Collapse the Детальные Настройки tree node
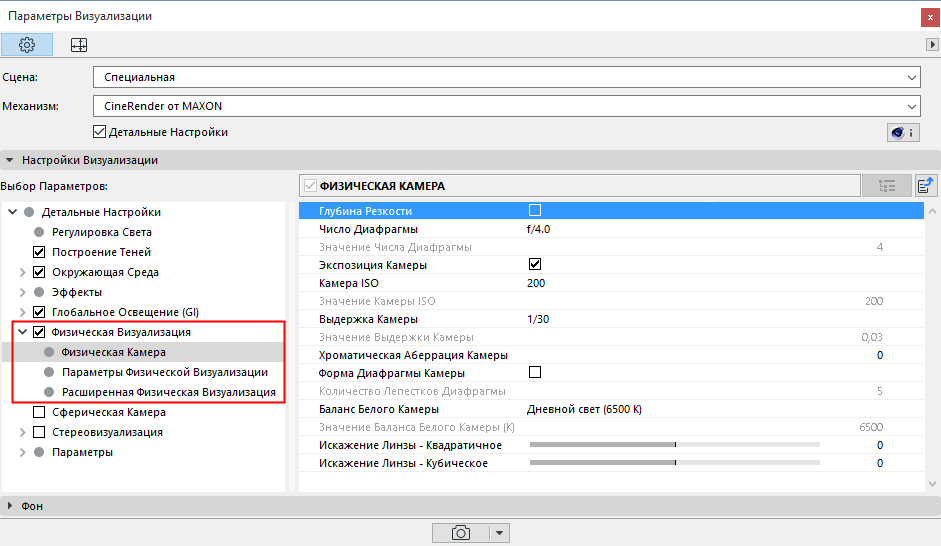Viewport: 941px width, 546px height. point(13,212)
